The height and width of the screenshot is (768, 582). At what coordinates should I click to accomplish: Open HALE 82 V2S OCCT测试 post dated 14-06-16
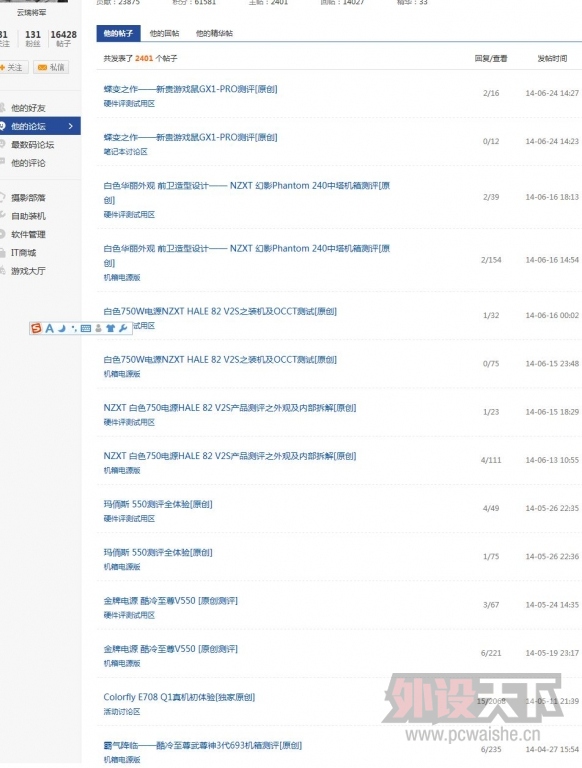220,311
